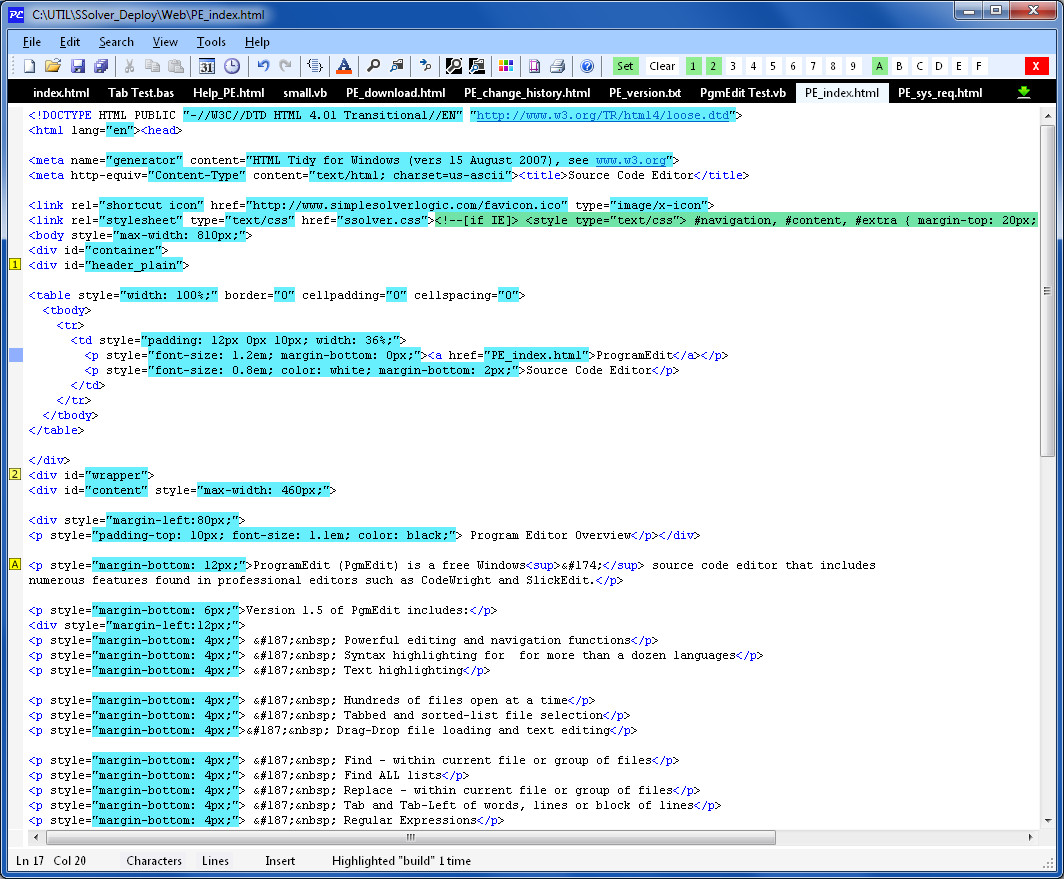Click the New file icon
This screenshot has width=1064, height=879.
(x=29, y=66)
